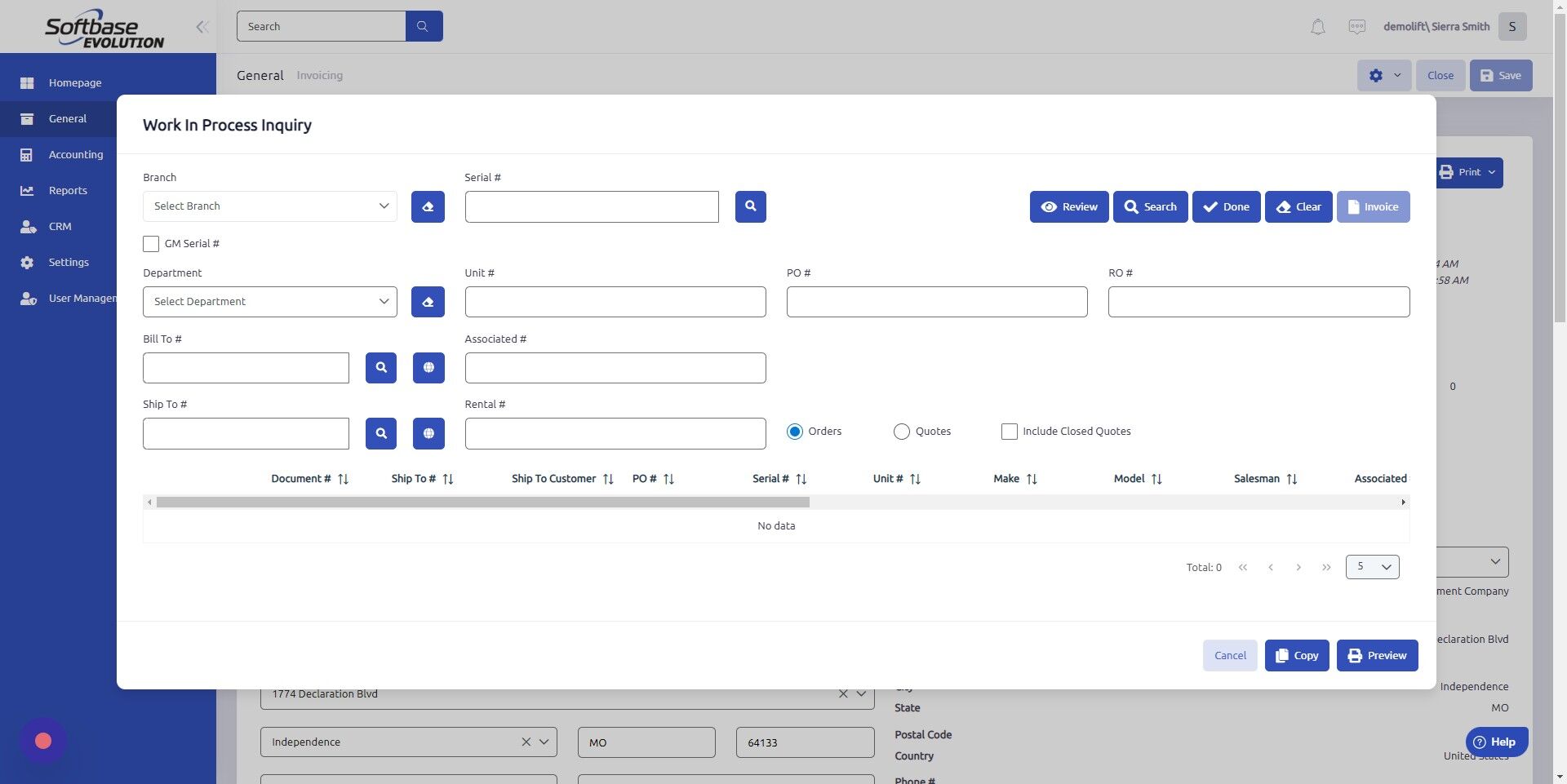Image resolution: width=1567 pixels, height=784 pixels.
Task: Select the Quotes radio button
Action: pos(901,431)
